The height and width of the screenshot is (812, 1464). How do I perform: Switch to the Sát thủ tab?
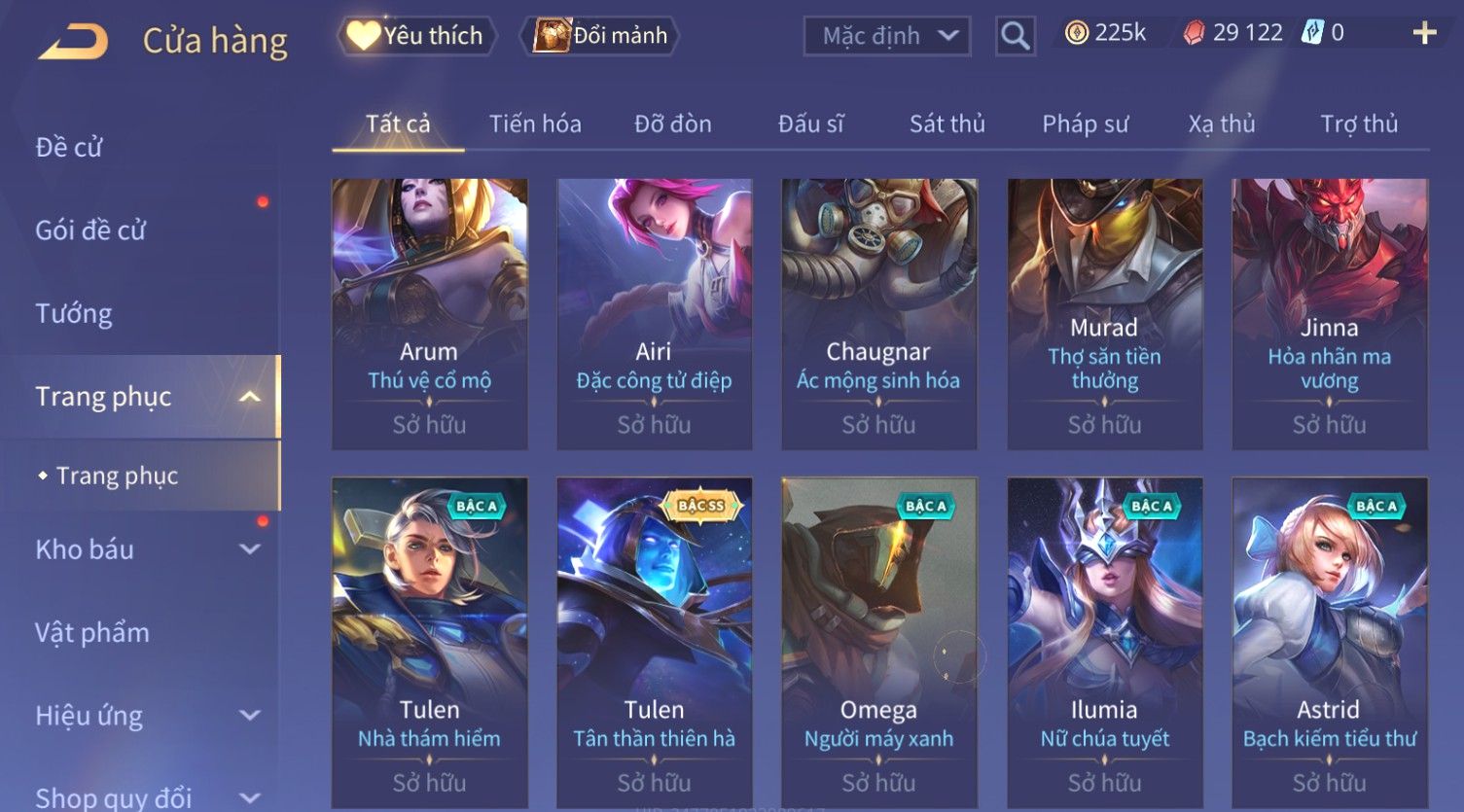[x=947, y=124]
